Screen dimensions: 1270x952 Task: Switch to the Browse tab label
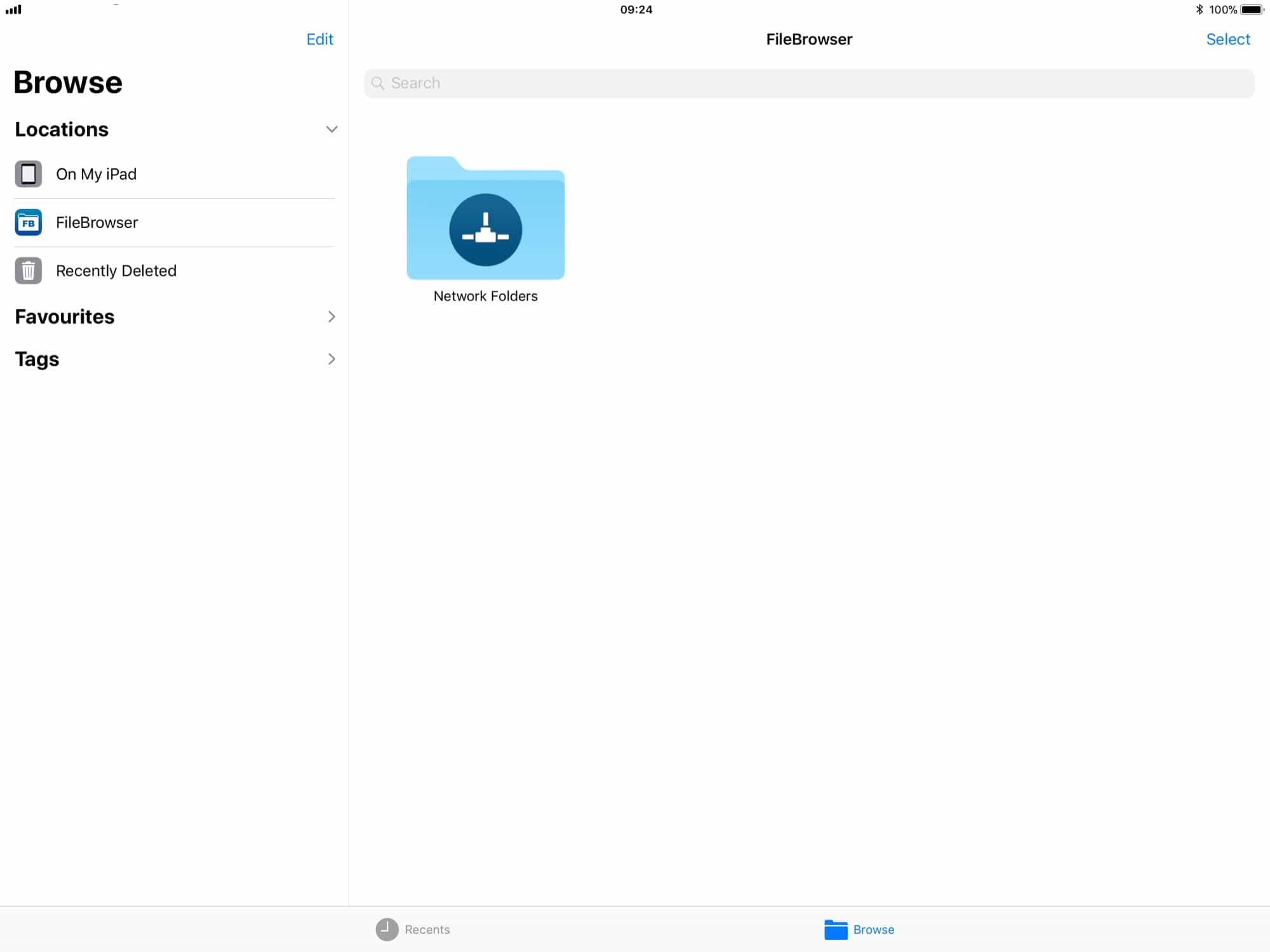pyautogui.click(x=873, y=929)
